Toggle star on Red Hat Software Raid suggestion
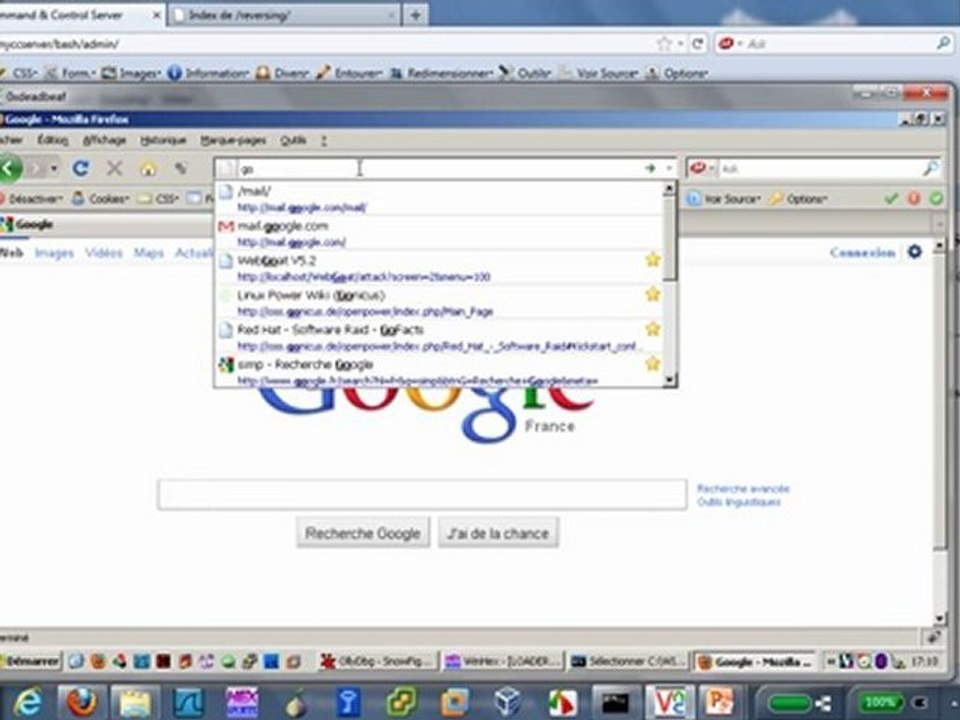Viewport: 960px width, 720px height. pos(653,329)
